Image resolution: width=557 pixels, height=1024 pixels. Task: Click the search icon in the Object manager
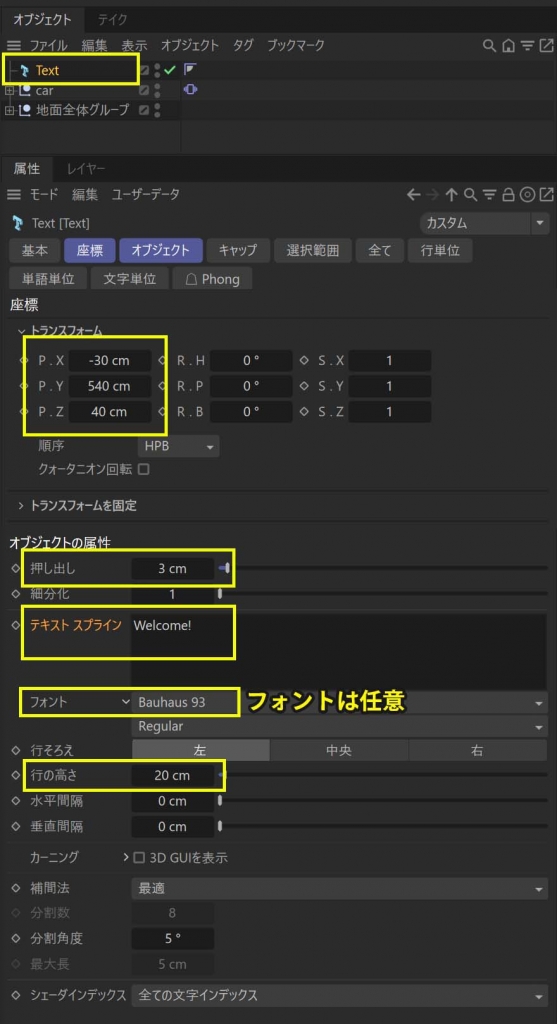488,46
